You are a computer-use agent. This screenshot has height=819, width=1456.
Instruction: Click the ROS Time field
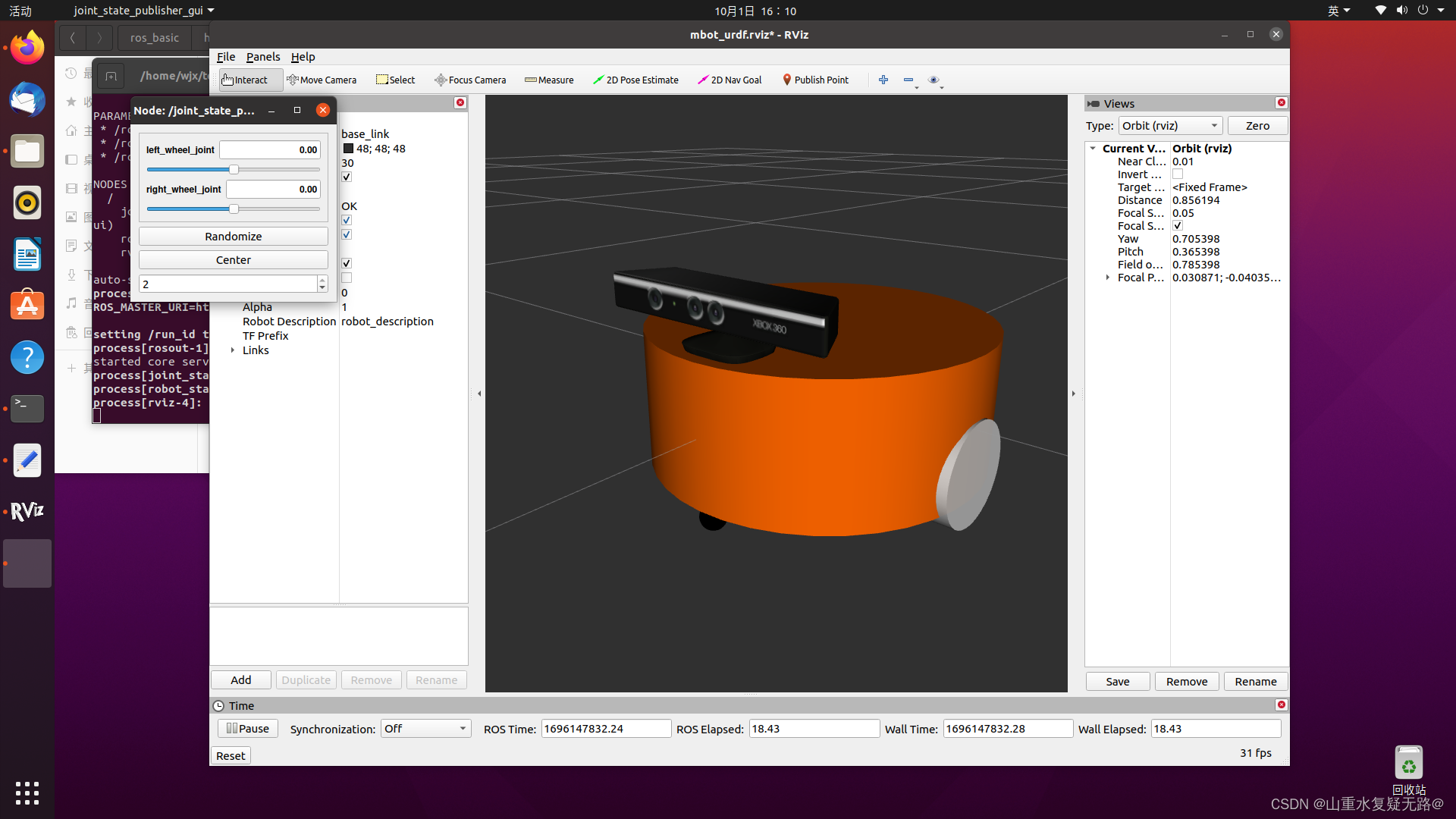[606, 729]
